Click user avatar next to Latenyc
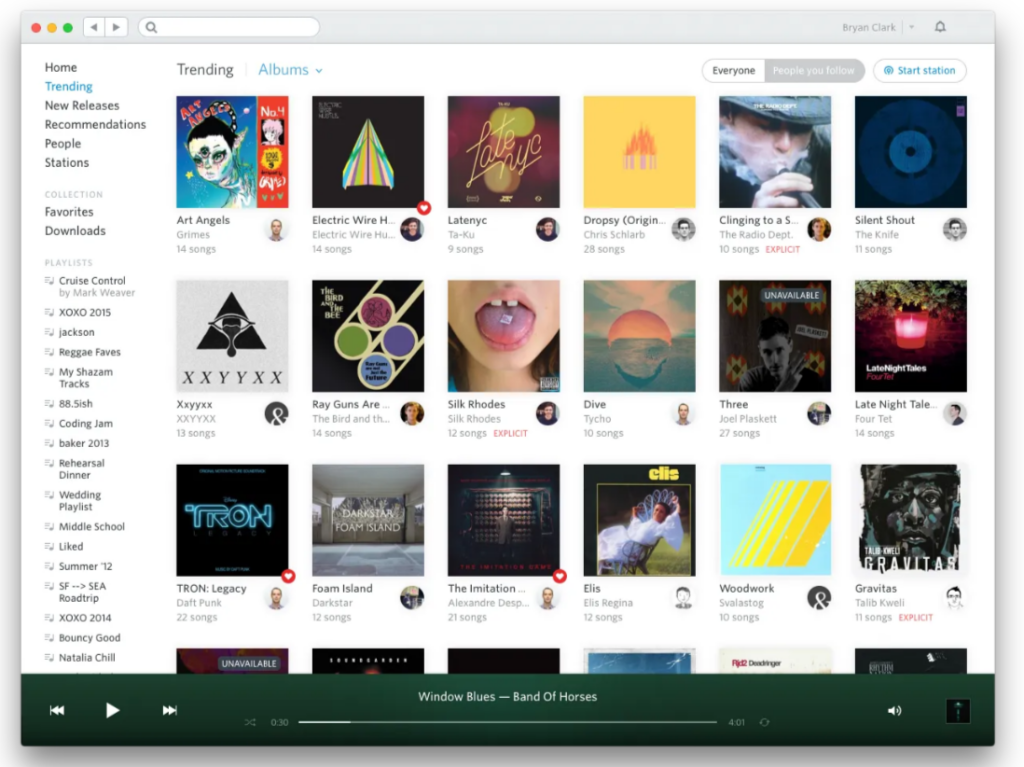 click(547, 229)
